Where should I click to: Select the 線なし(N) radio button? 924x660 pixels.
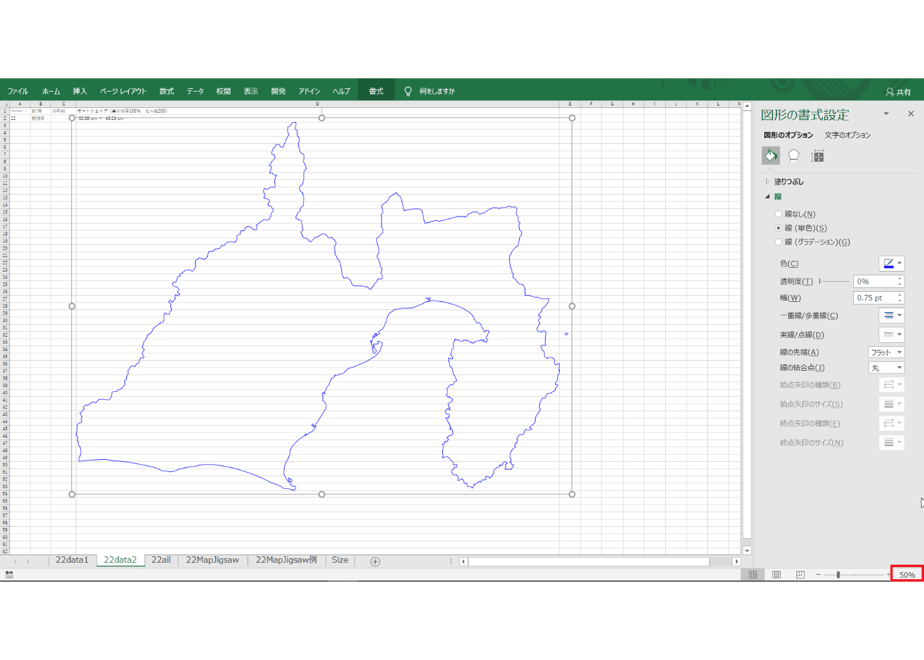(x=778, y=214)
